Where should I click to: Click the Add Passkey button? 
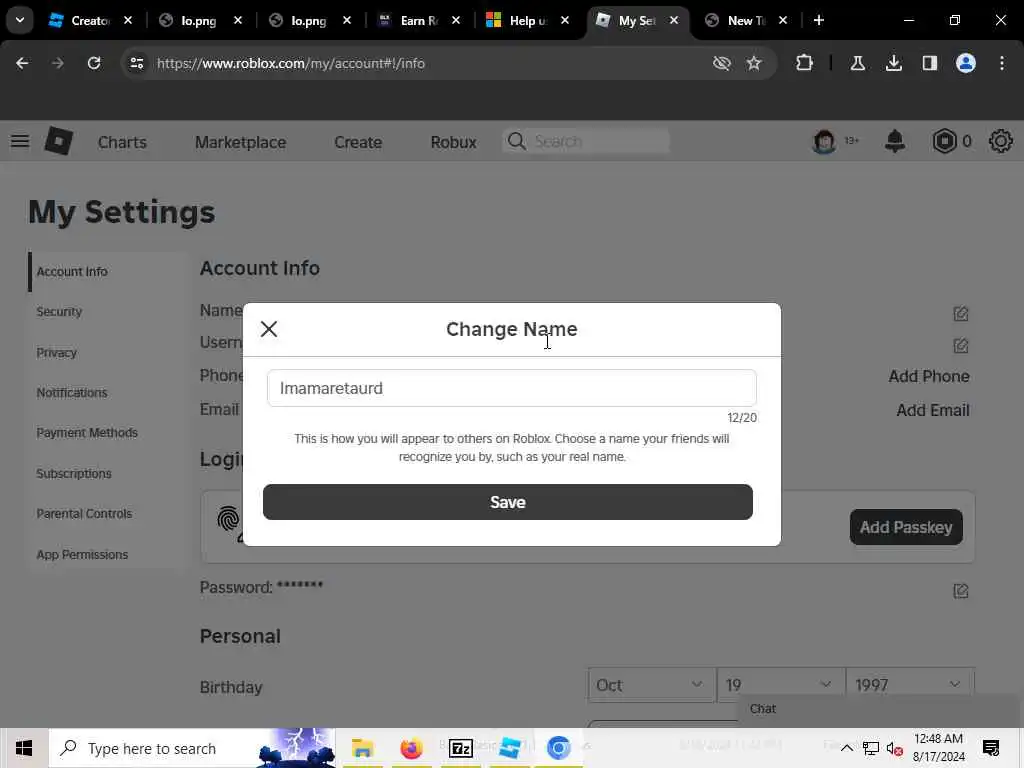coord(906,527)
